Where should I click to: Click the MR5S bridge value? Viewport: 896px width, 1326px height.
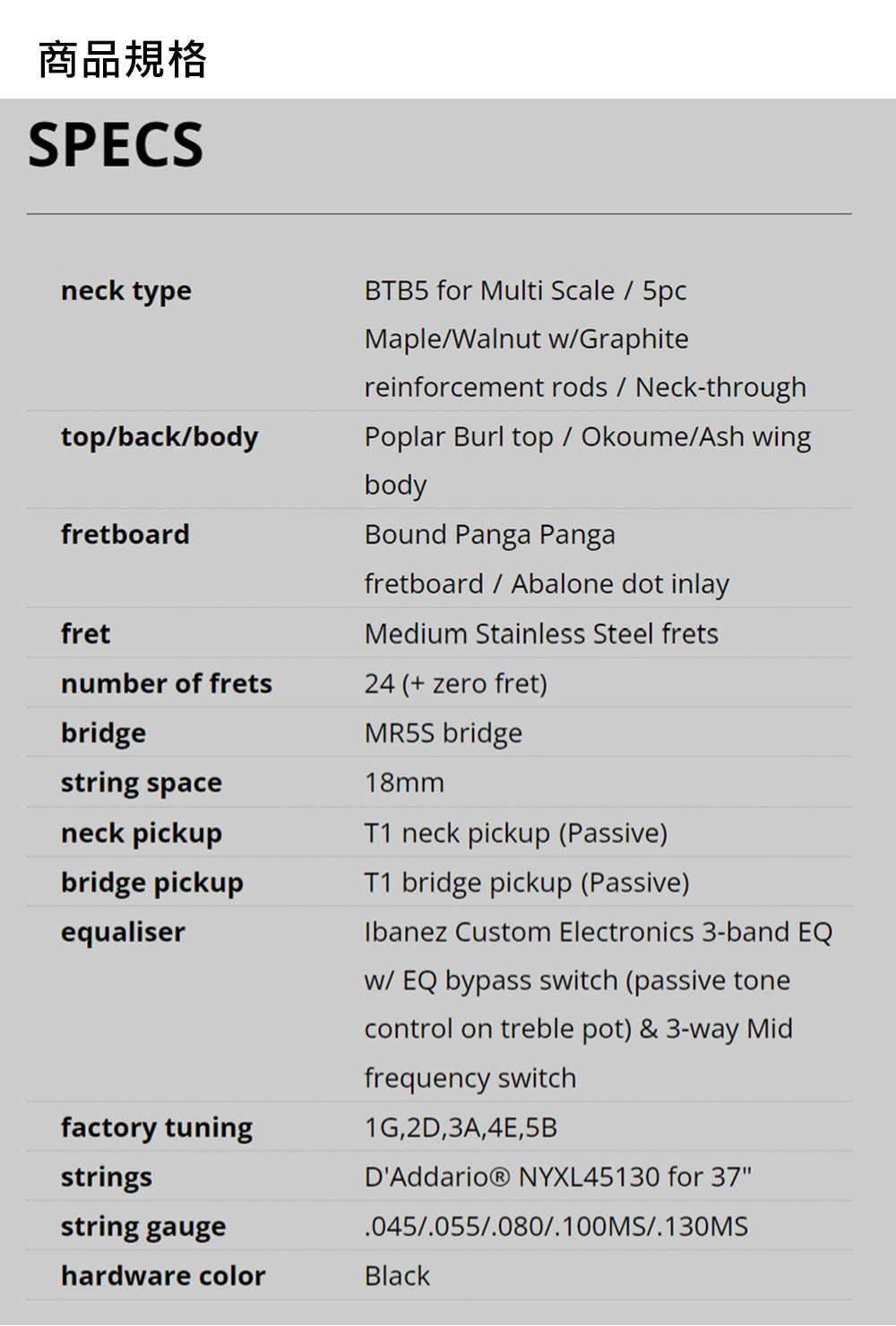tap(444, 734)
